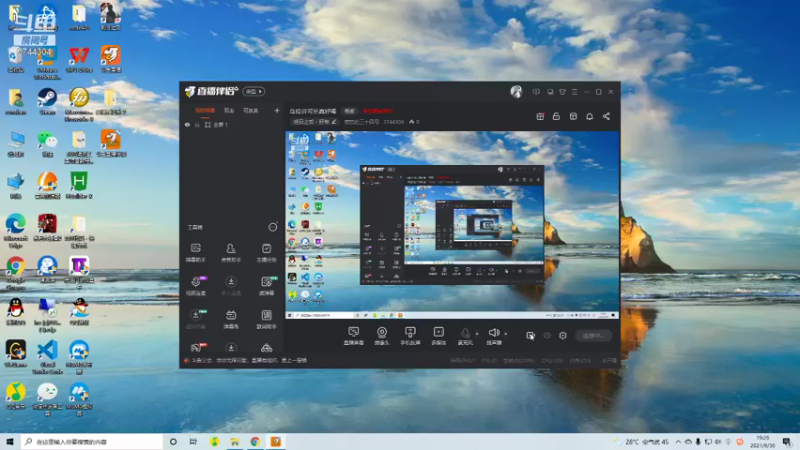Open Task View from the taskbar
Screen dimensions: 800x450
pyautogui.click(x=193, y=441)
